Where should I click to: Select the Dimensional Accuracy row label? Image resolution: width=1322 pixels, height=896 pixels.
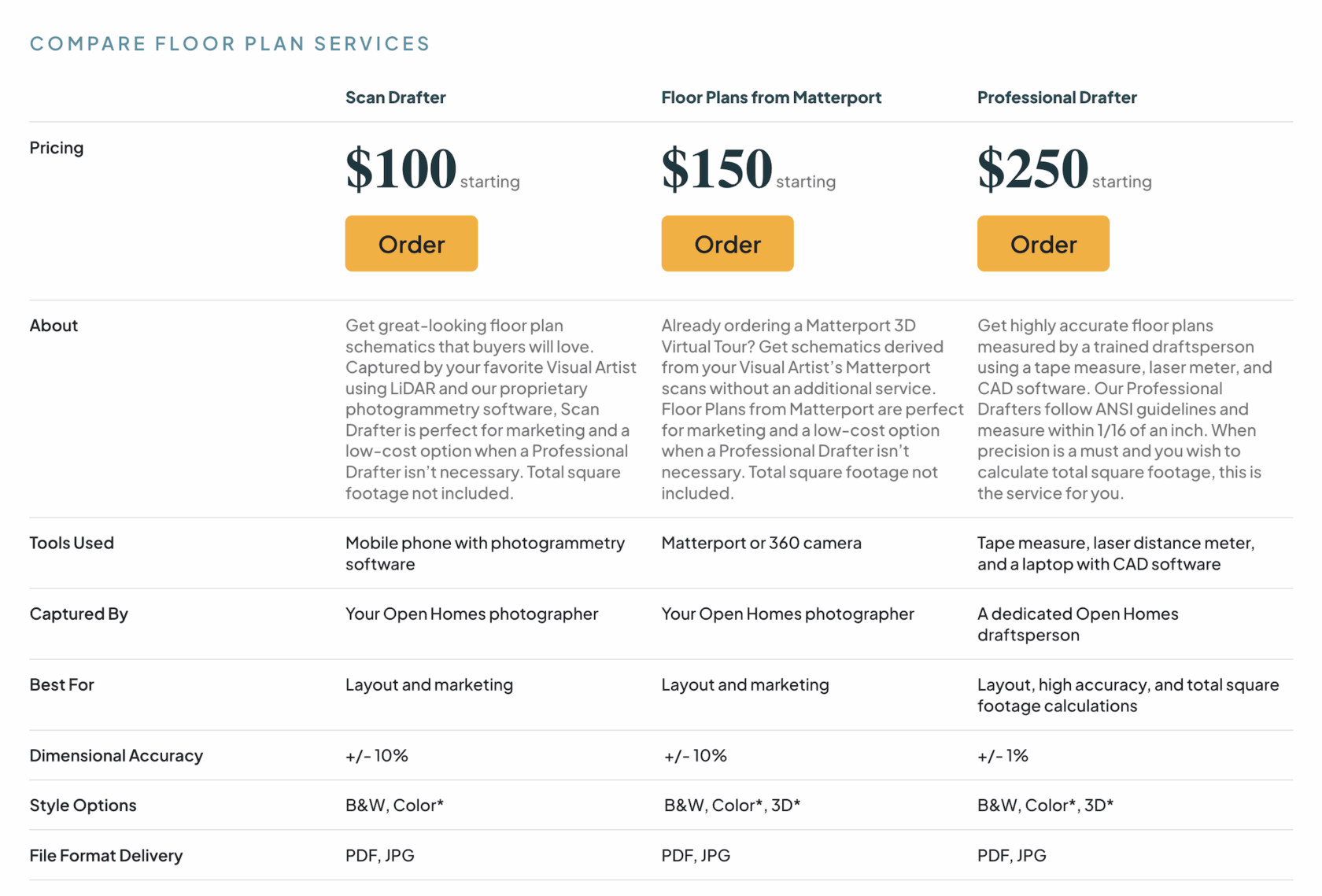[116, 755]
